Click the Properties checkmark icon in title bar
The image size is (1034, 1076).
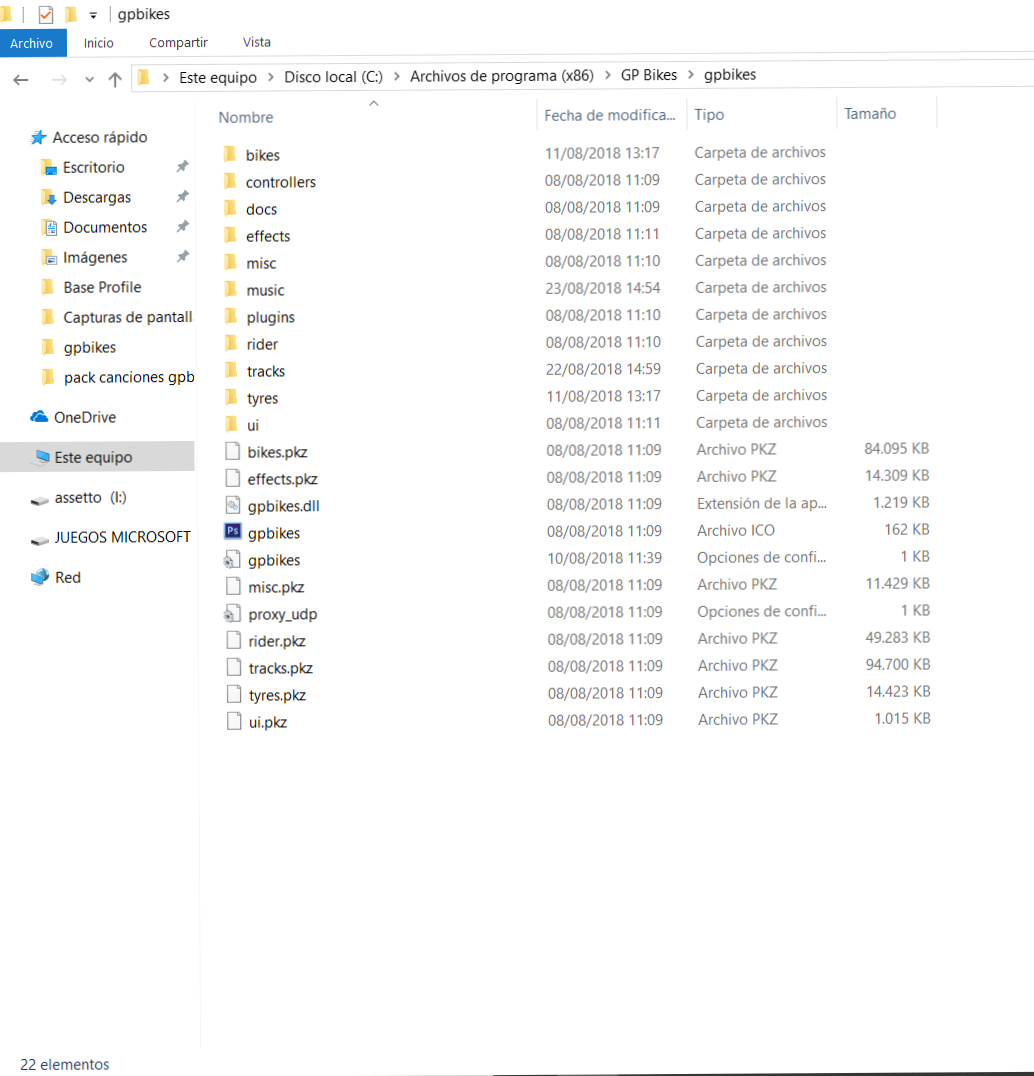(45, 14)
